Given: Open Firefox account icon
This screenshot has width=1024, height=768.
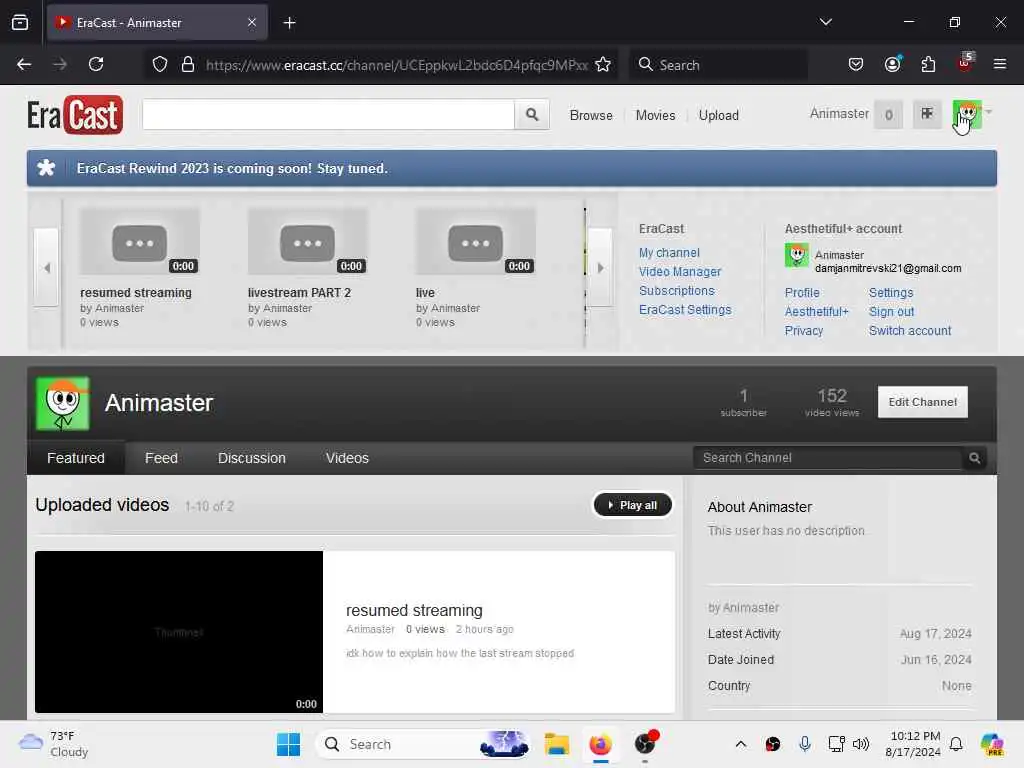Looking at the screenshot, I should 892,64.
